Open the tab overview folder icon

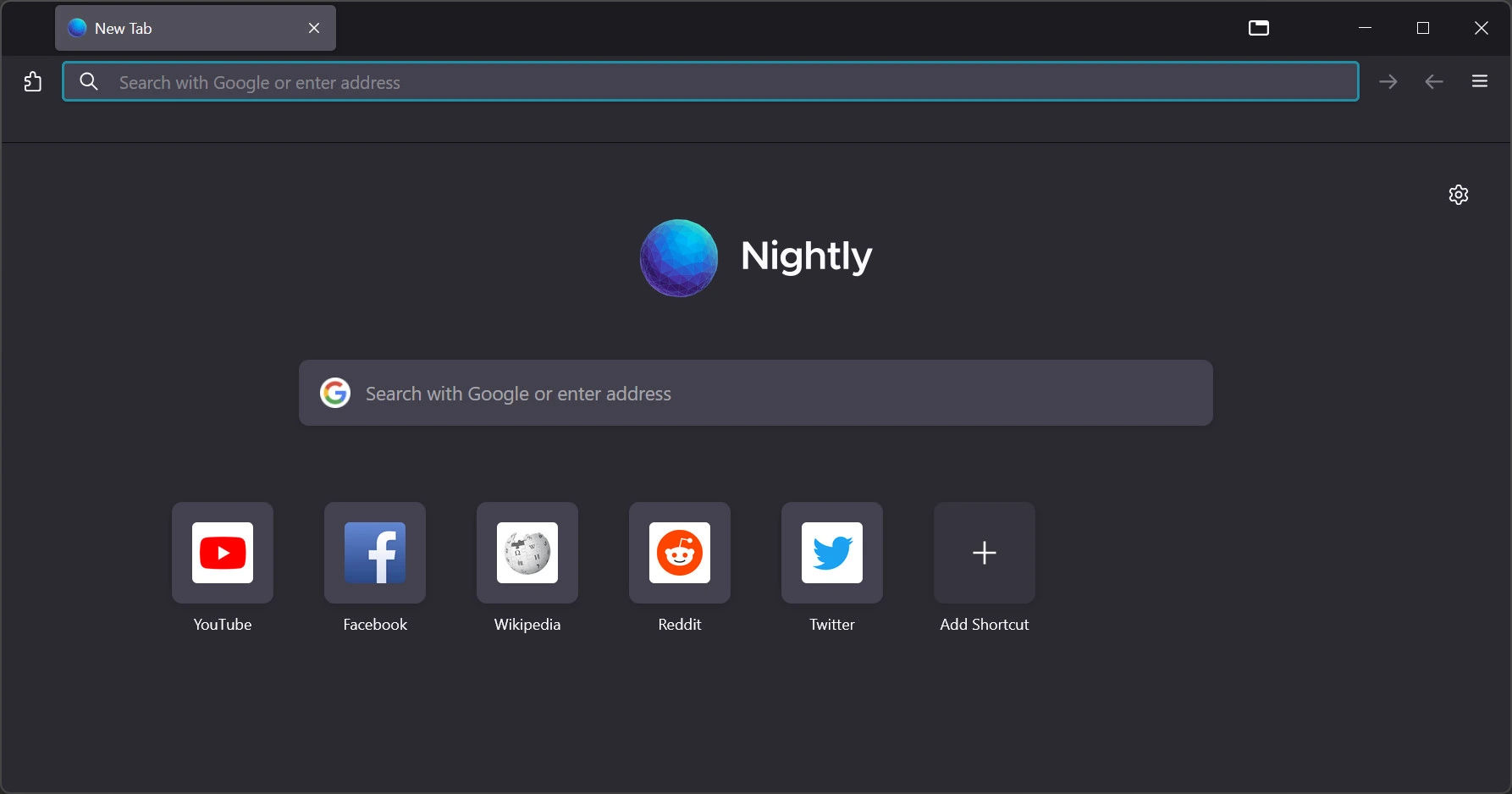tap(1259, 27)
